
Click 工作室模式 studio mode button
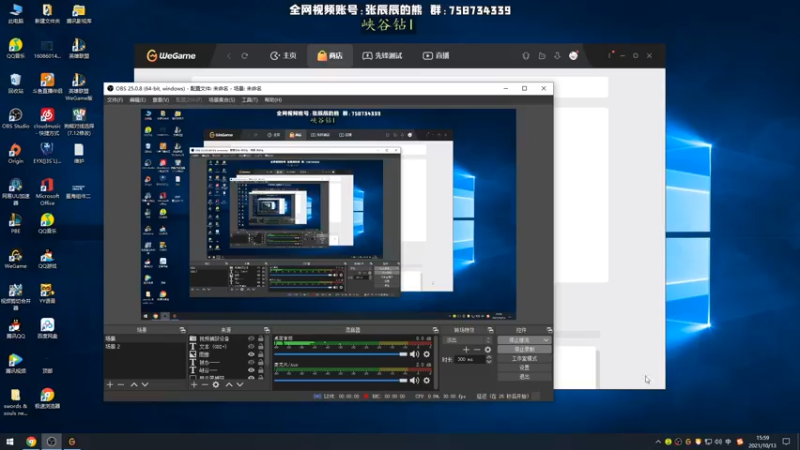[x=524, y=359]
